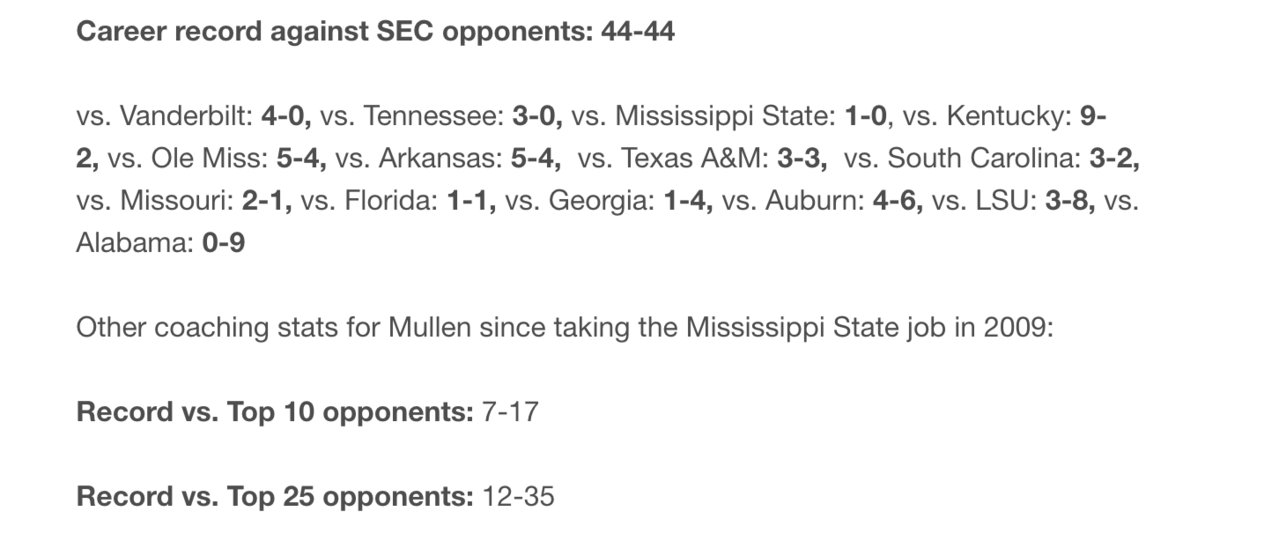Image resolution: width=1279 pixels, height=541 pixels.
Task: Click the LSU 3-8 record
Action: [x=1014, y=200]
